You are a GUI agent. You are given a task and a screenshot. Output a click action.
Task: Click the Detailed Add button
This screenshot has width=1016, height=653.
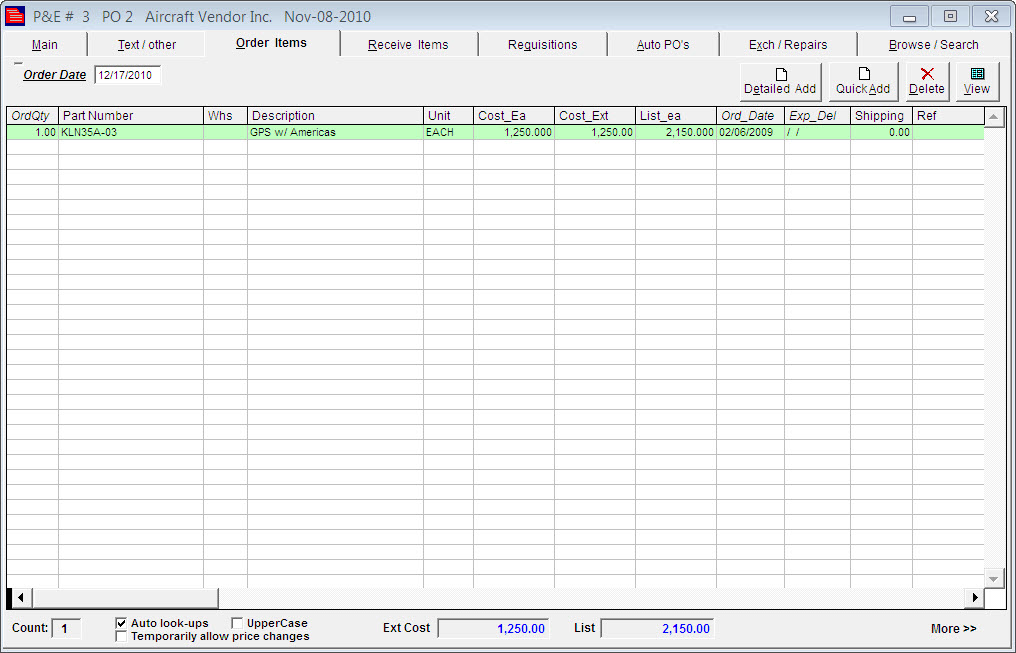click(x=780, y=81)
